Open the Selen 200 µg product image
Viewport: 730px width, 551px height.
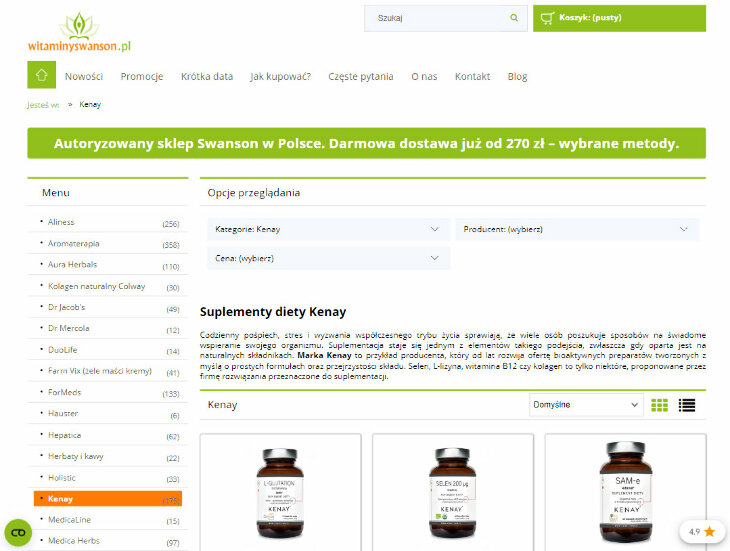coord(452,493)
